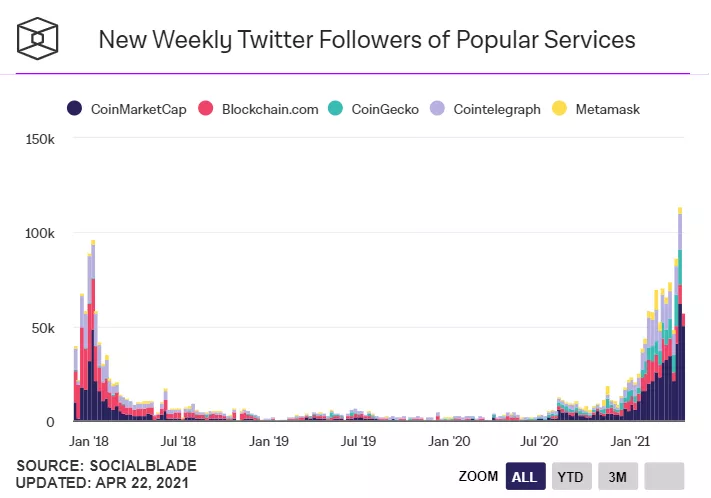Click the chart title text
The height and width of the screenshot is (498, 711).
[367, 39]
